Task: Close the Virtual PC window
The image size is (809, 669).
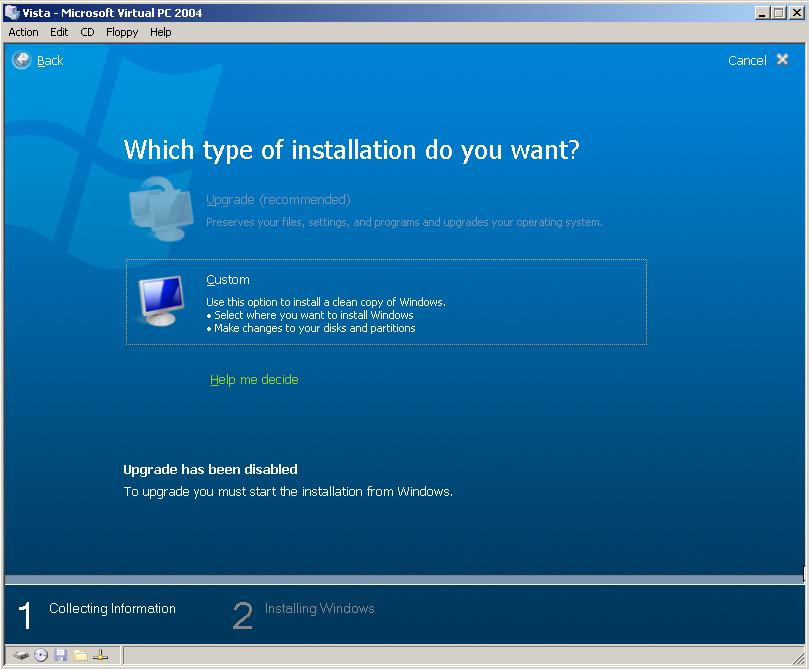Action: (797, 13)
